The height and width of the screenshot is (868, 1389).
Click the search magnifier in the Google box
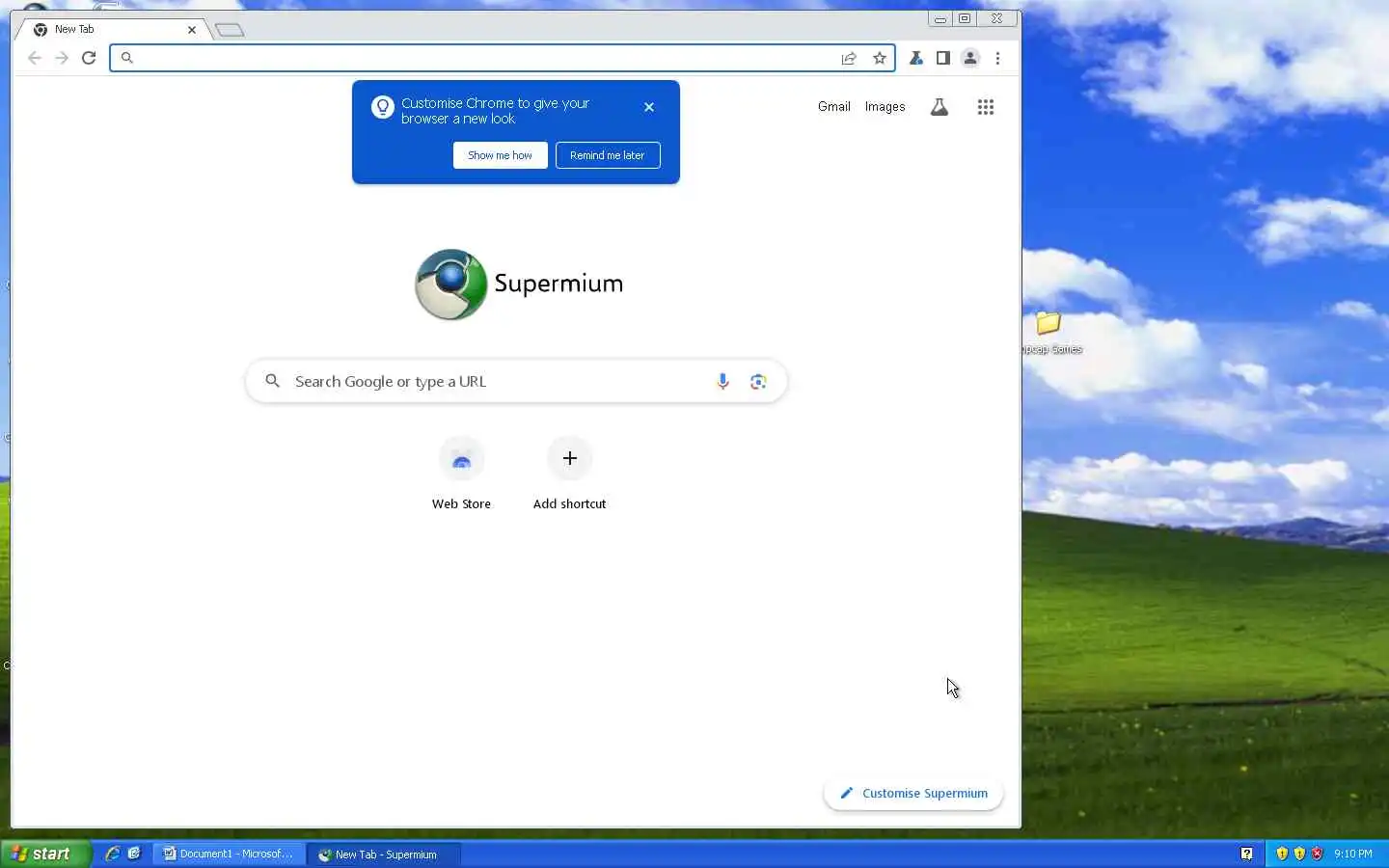273,382
